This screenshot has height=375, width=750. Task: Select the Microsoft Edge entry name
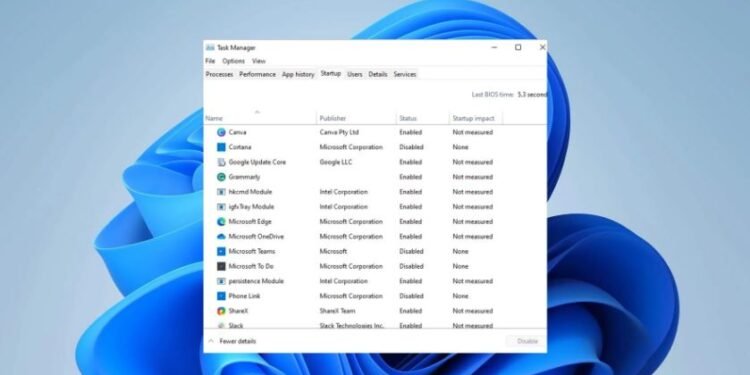click(250, 221)
